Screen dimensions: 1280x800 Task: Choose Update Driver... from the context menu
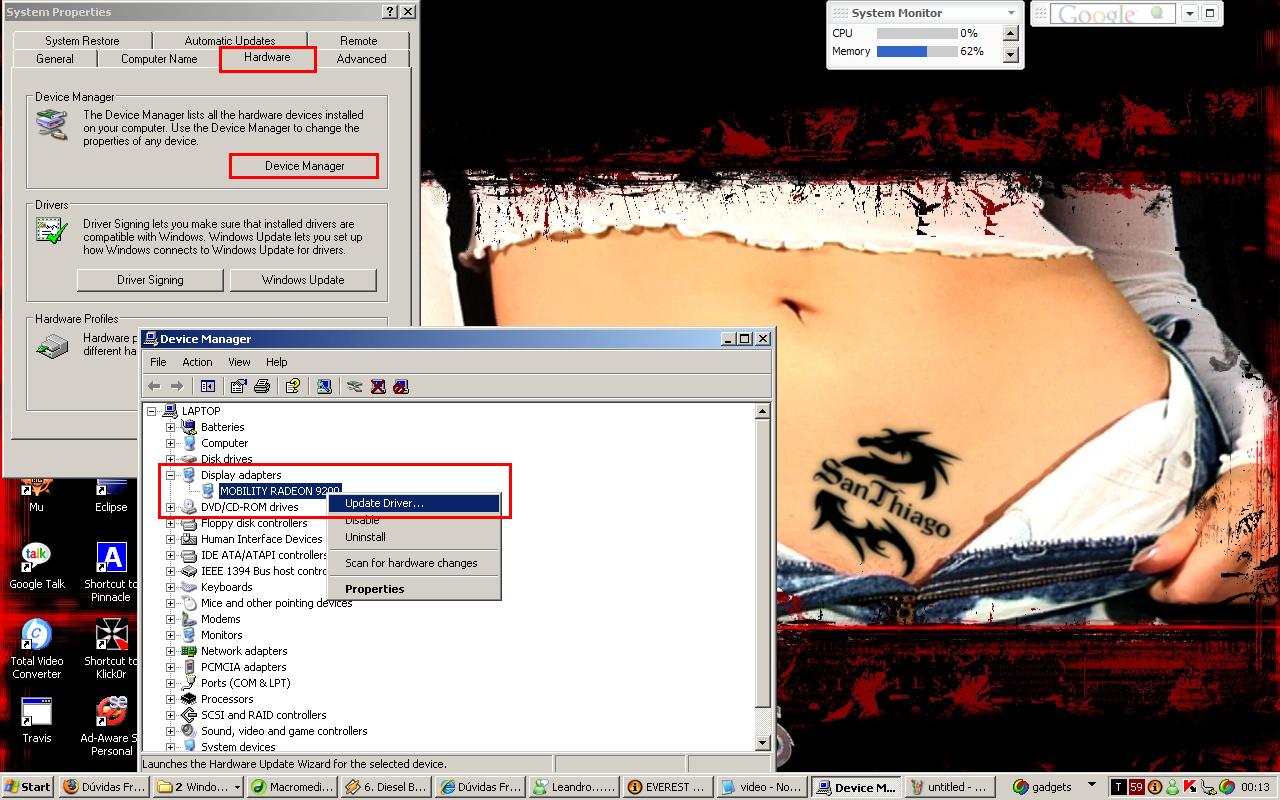click(414, 503)
